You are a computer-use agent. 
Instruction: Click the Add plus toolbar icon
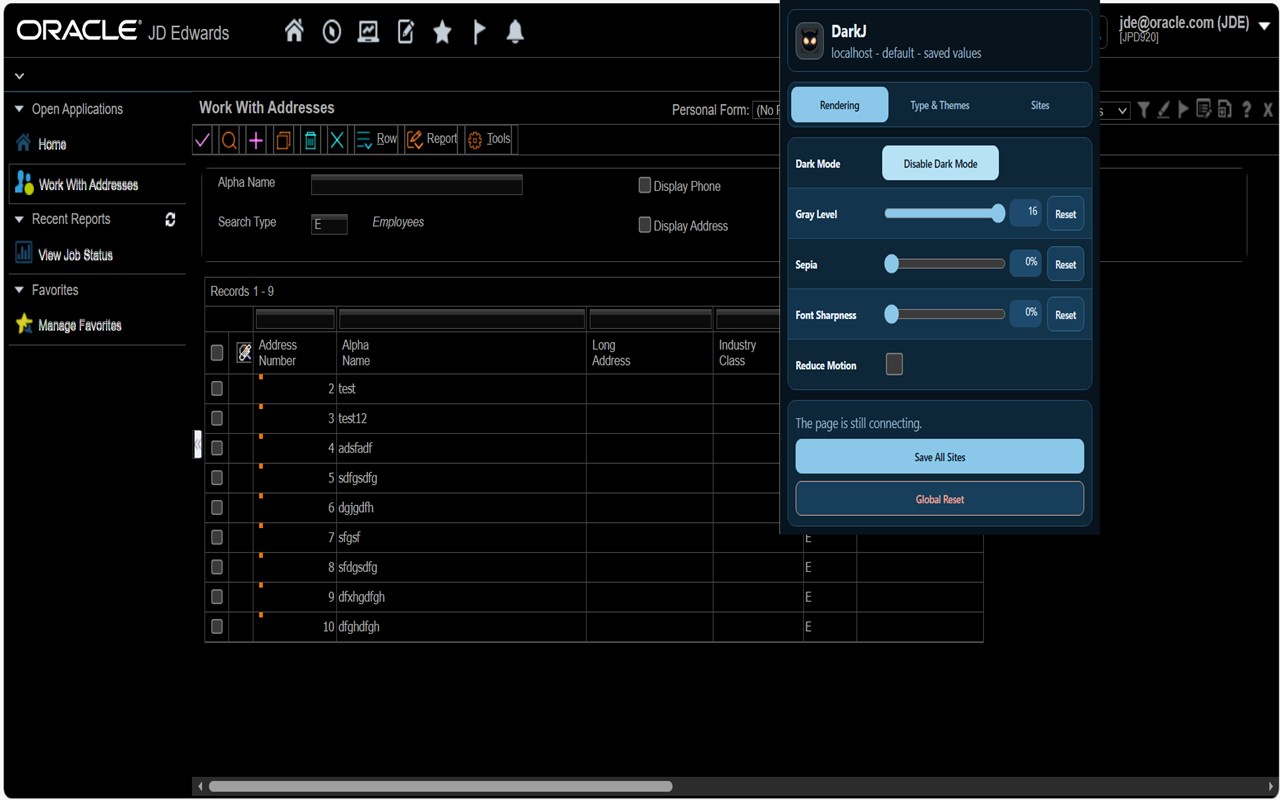[x=256, y=140]
